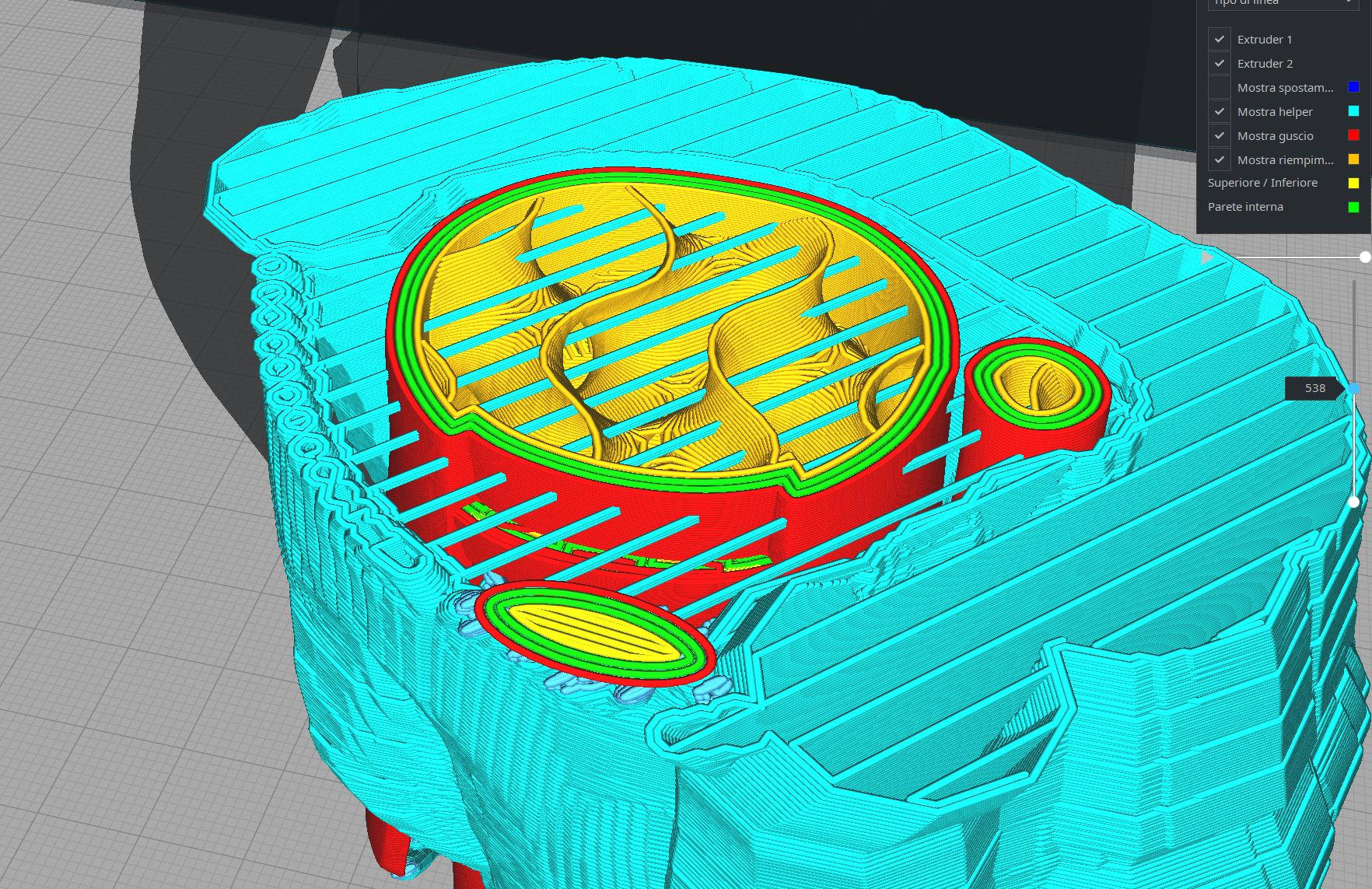Click the layer number field 538
This screenshot has height=889, width=1372.
coord(1314,388)
